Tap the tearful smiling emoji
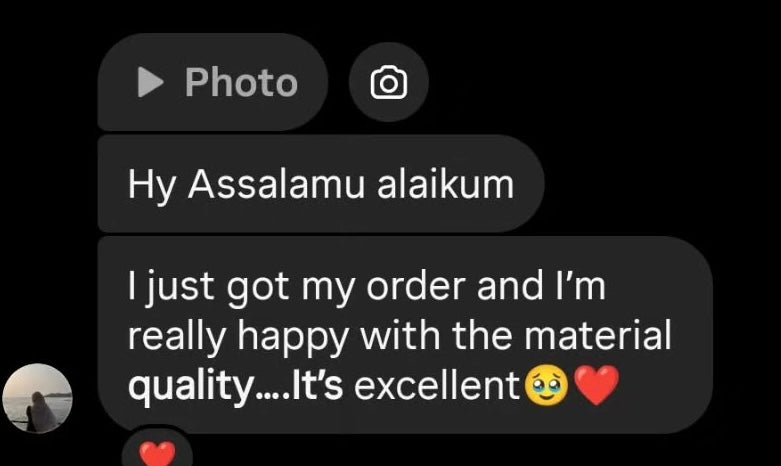Screen dimensions: 781x466 click(x=547, y=385)
